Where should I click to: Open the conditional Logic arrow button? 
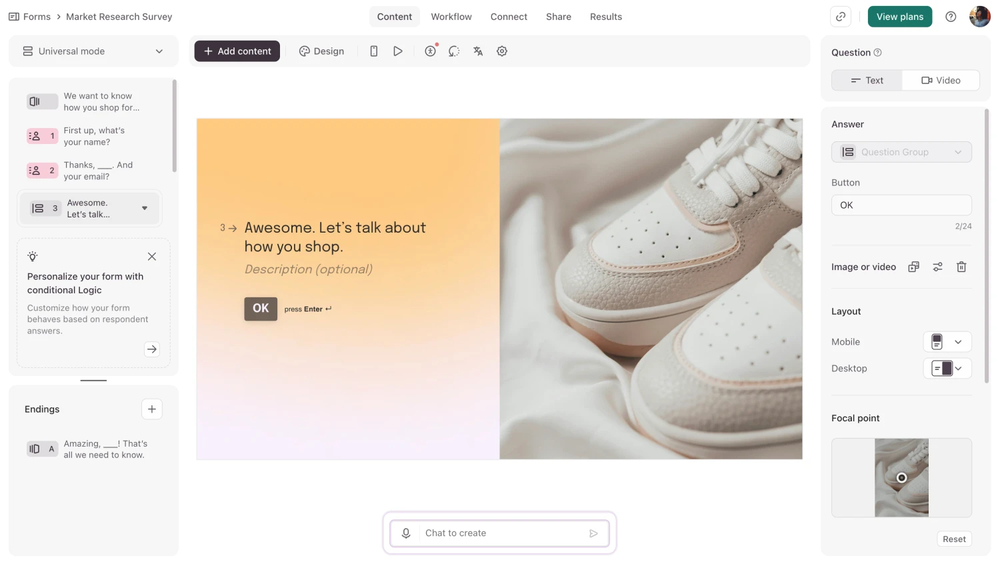tap(152, 349)
